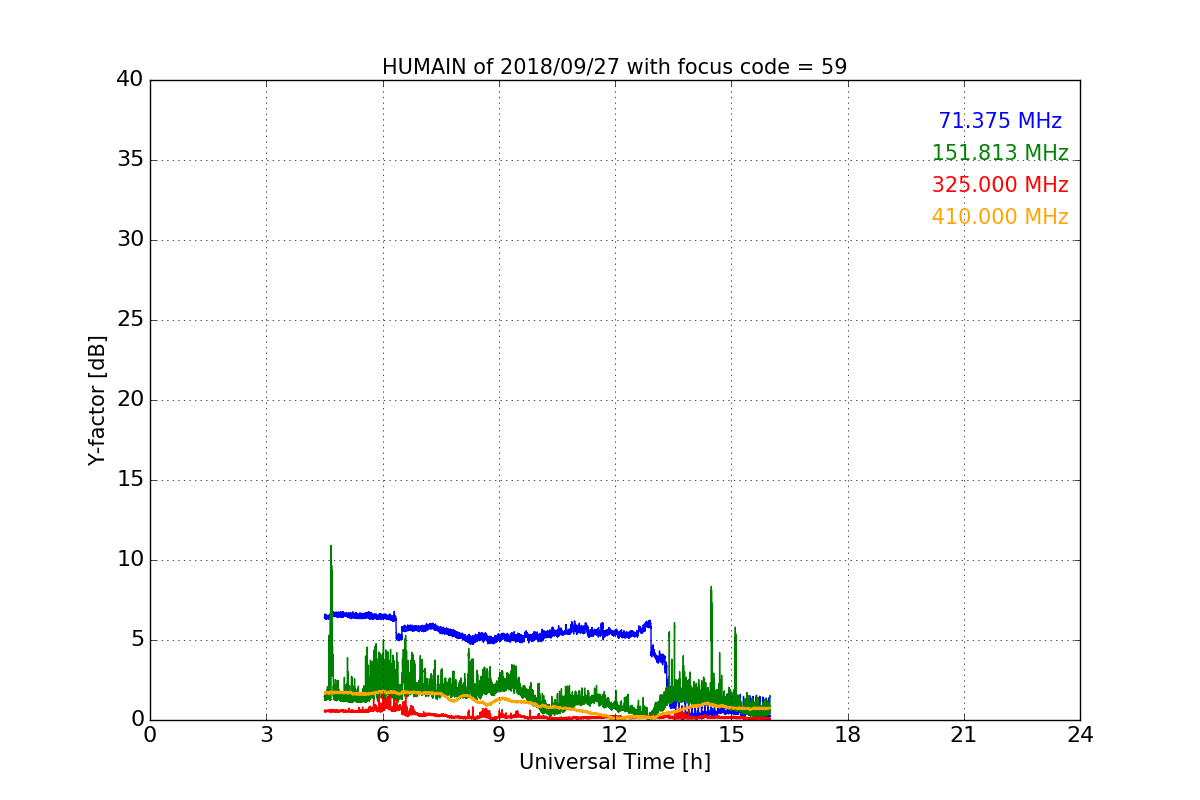Viewport: 1200px width, 800px height.
Task: Click the '325.000 MHz' red legend label
Action: click(1000, 185)
